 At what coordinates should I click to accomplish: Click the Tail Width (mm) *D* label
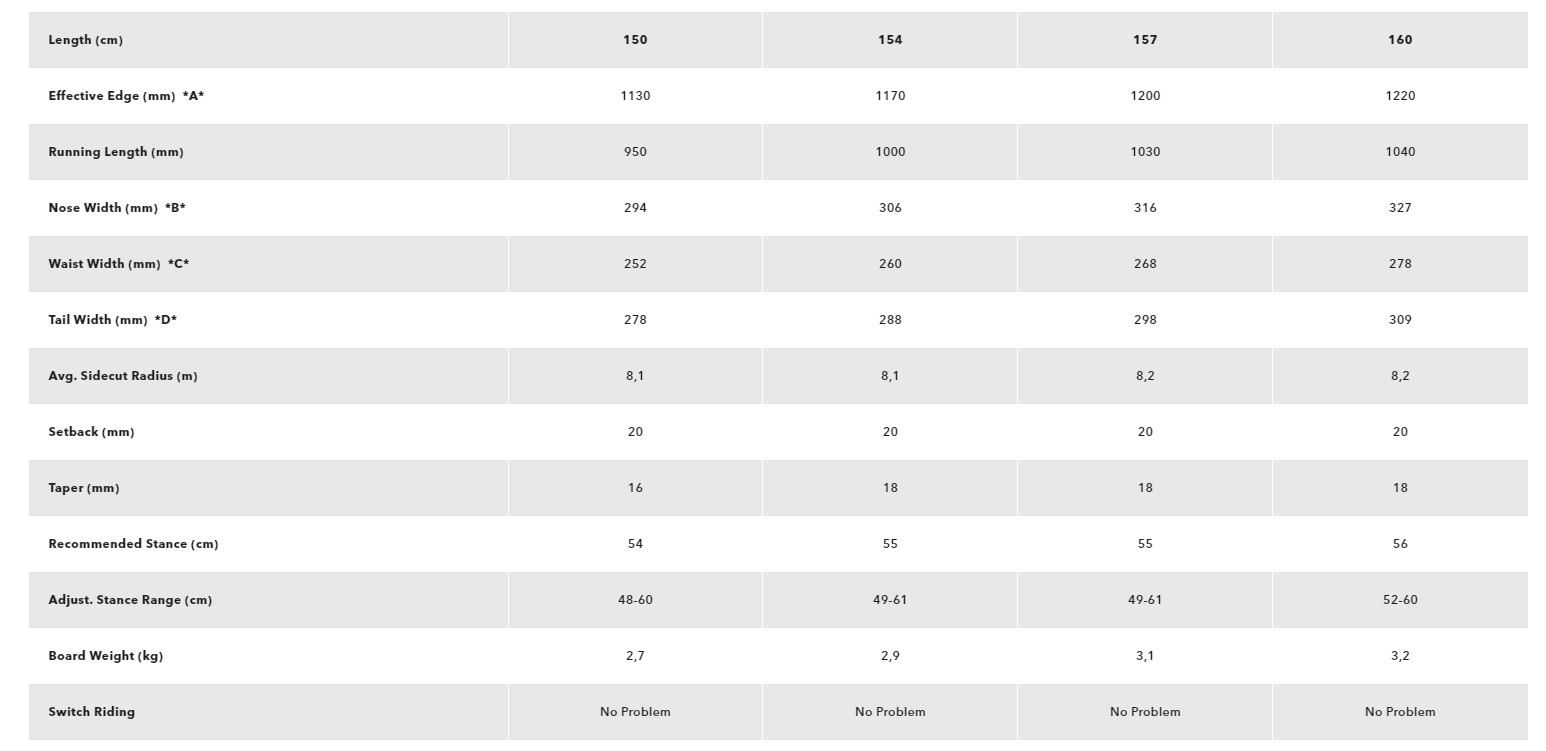pos(113,320)
